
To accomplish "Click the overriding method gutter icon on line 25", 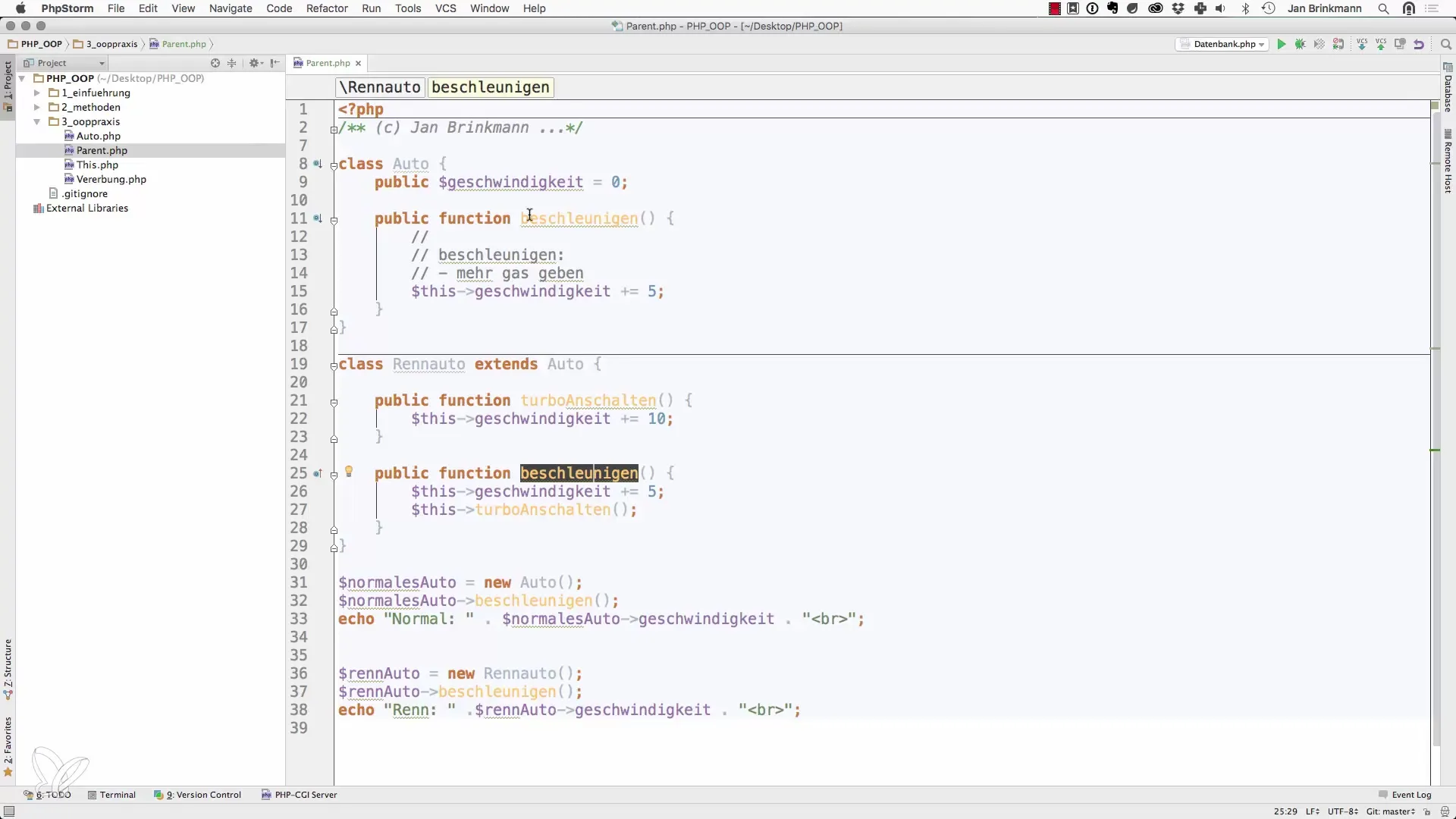I will 318,473.
